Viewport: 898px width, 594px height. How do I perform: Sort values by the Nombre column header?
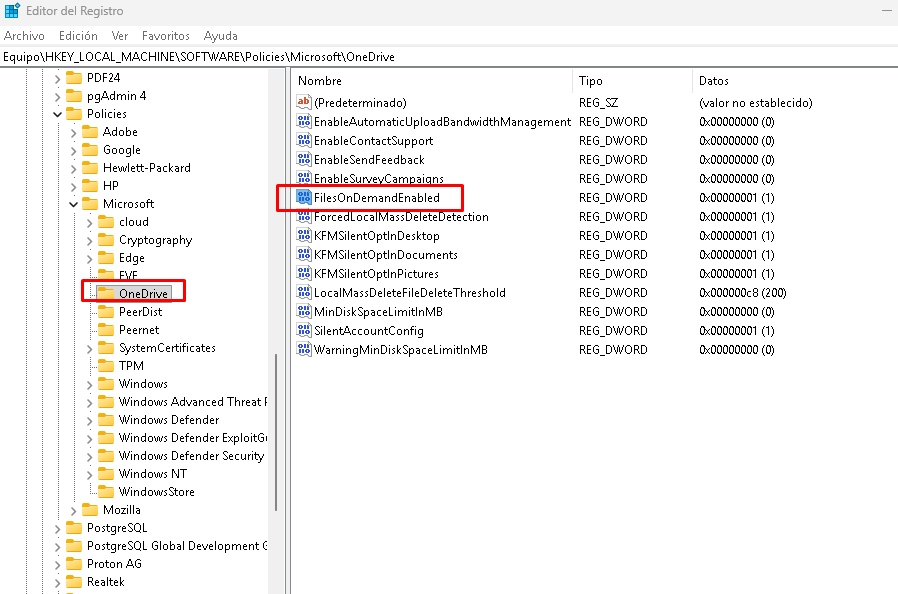pyautogui.click(x=320, y=81)
